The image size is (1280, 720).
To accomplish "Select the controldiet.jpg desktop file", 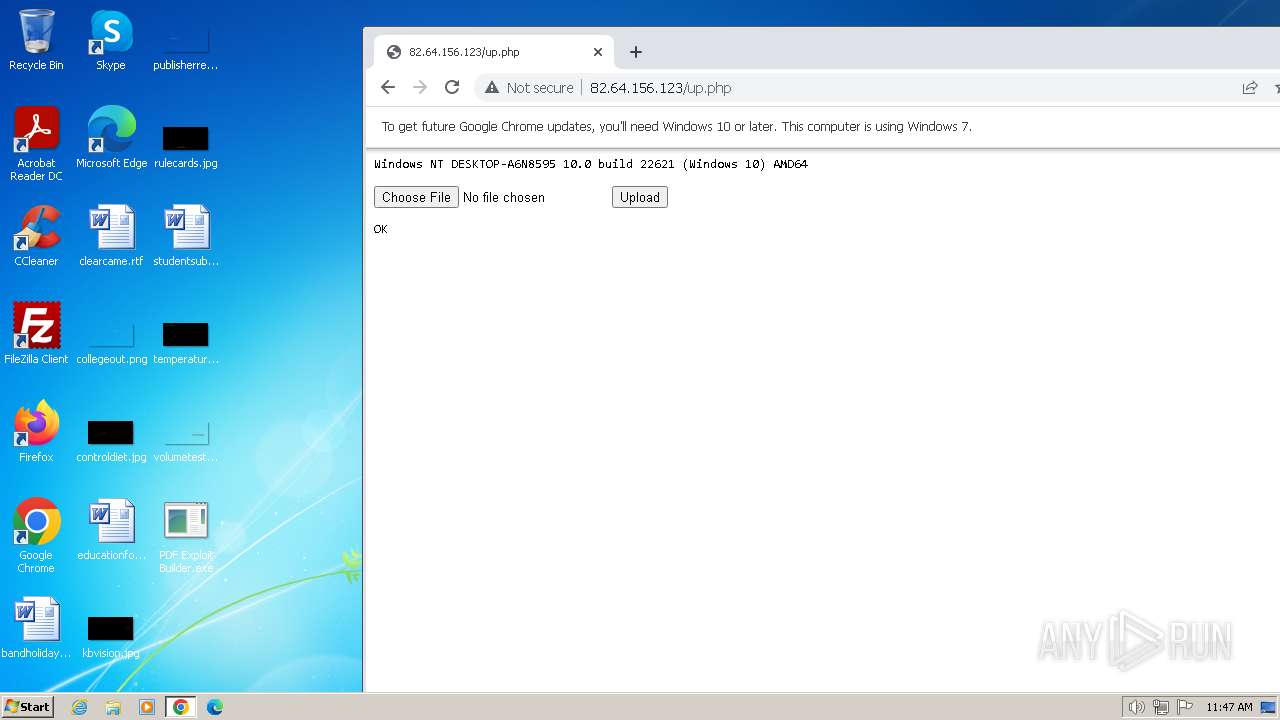I will 111,439.
